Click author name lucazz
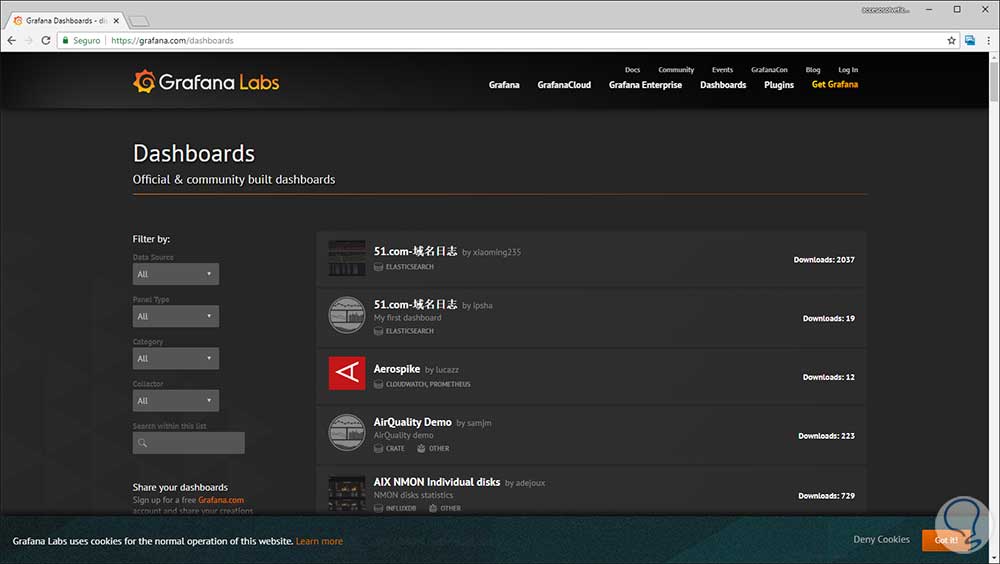The image size is (1000, 564). 447,369
